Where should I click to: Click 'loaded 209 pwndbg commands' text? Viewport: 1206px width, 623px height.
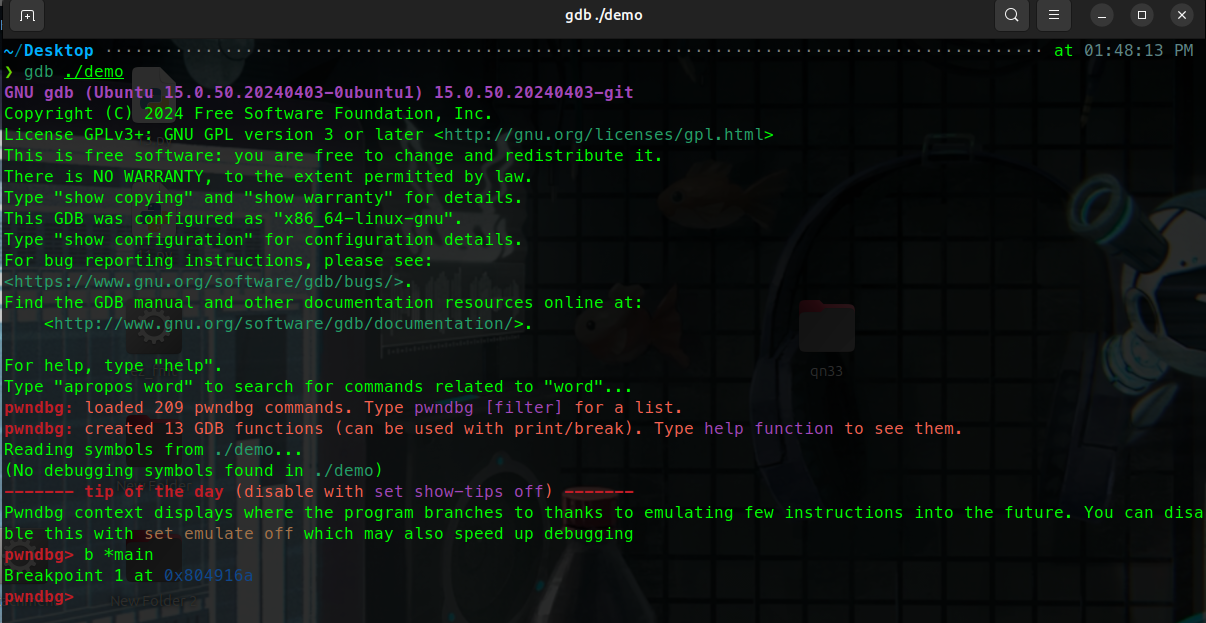coord(219,407)
